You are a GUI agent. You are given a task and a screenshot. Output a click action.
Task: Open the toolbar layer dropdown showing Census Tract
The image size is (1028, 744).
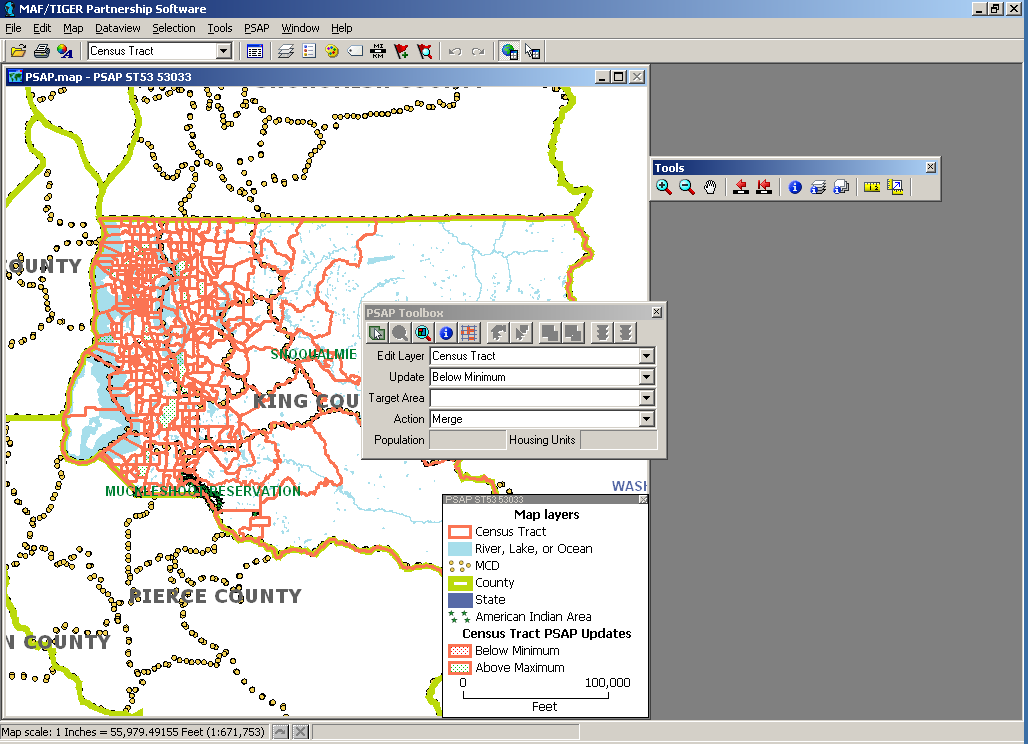pos(224,51)
